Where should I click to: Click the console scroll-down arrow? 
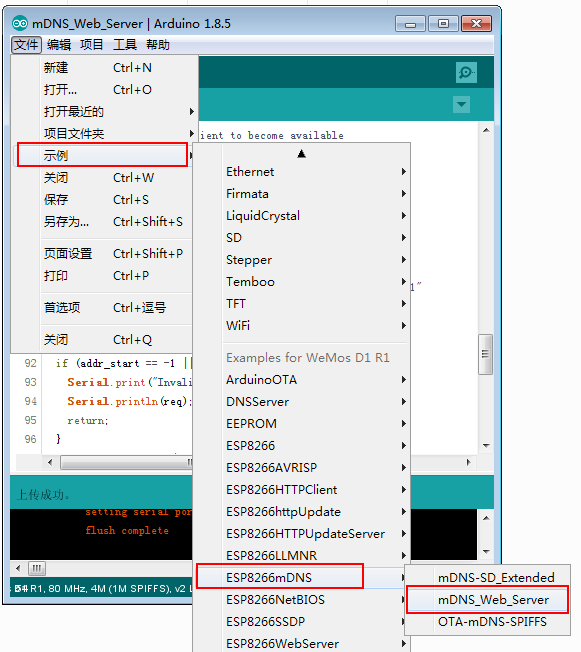pyautogui.click(x=486, y=551)
